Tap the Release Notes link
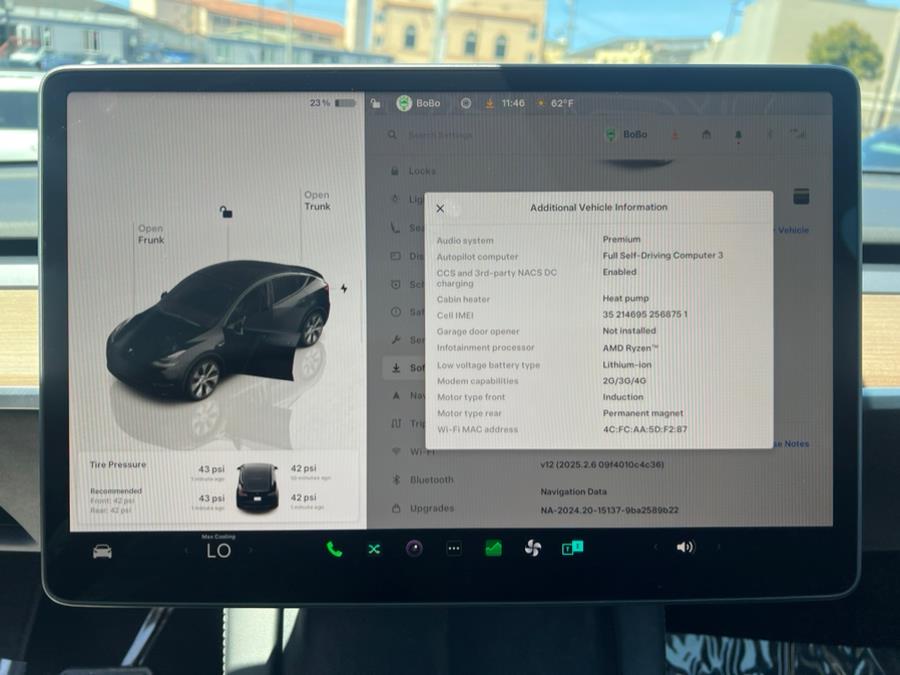Screen dimensions: 900x675 792,444
